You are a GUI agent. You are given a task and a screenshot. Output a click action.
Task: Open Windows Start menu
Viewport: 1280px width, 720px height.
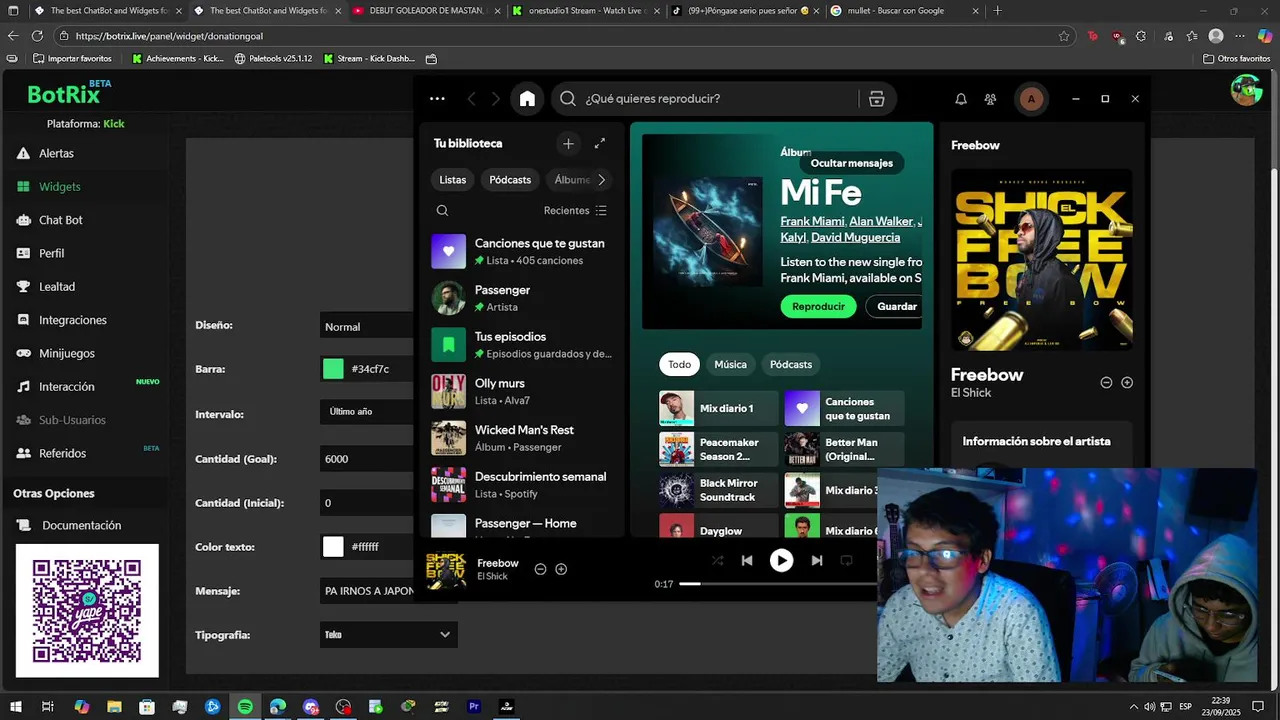click(x=16, y=707)
